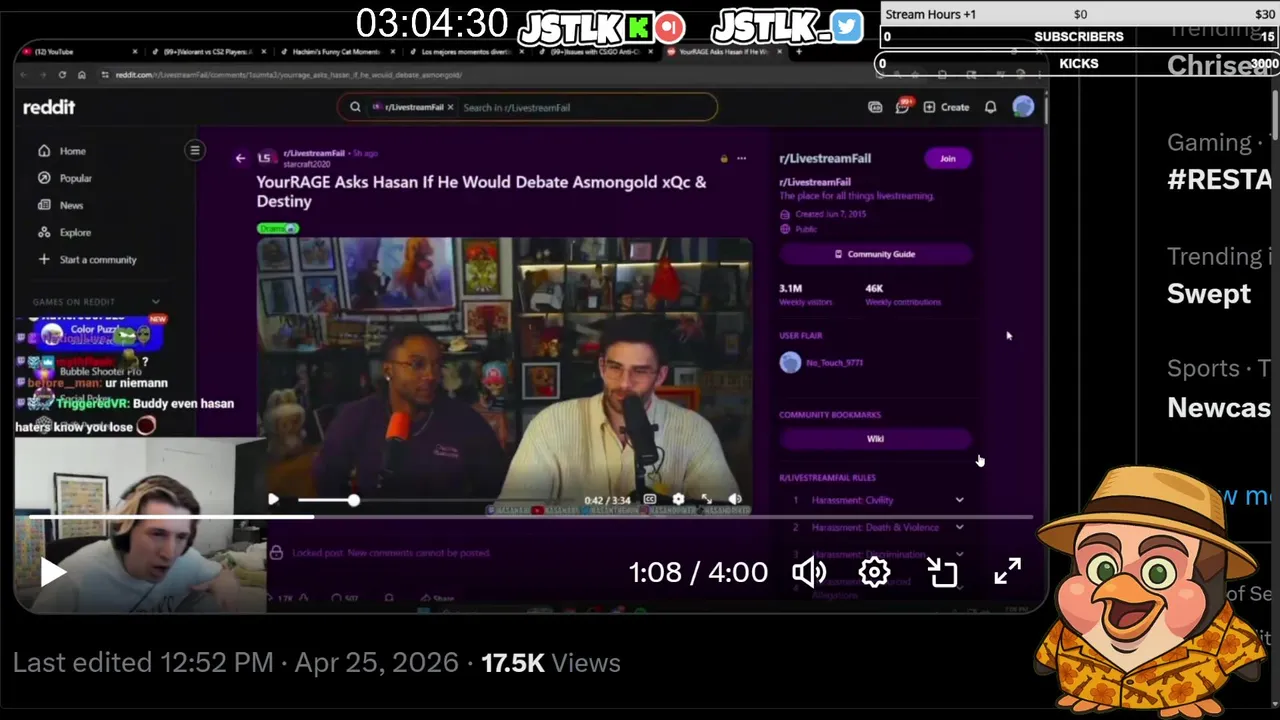This screenshot has height=720, width=1280.
Task: Go to Popular in Reddit sidebar
Action: click(x=65, y=178)
